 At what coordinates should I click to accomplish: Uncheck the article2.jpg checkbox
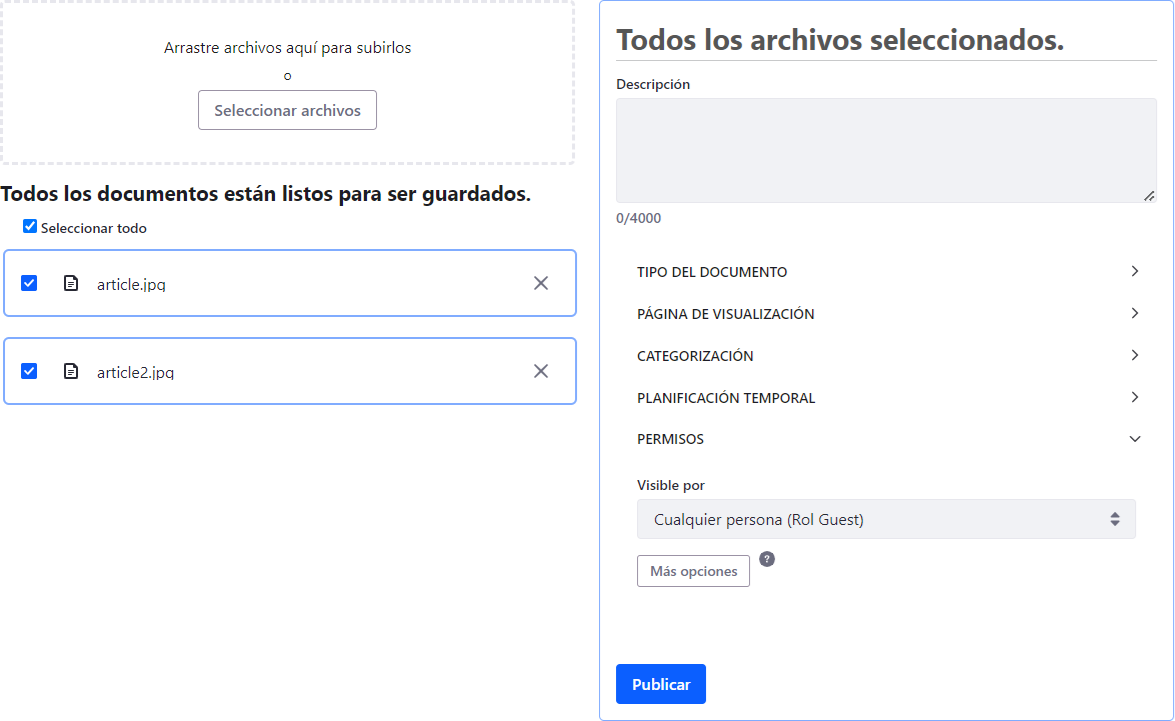[29, 371]
